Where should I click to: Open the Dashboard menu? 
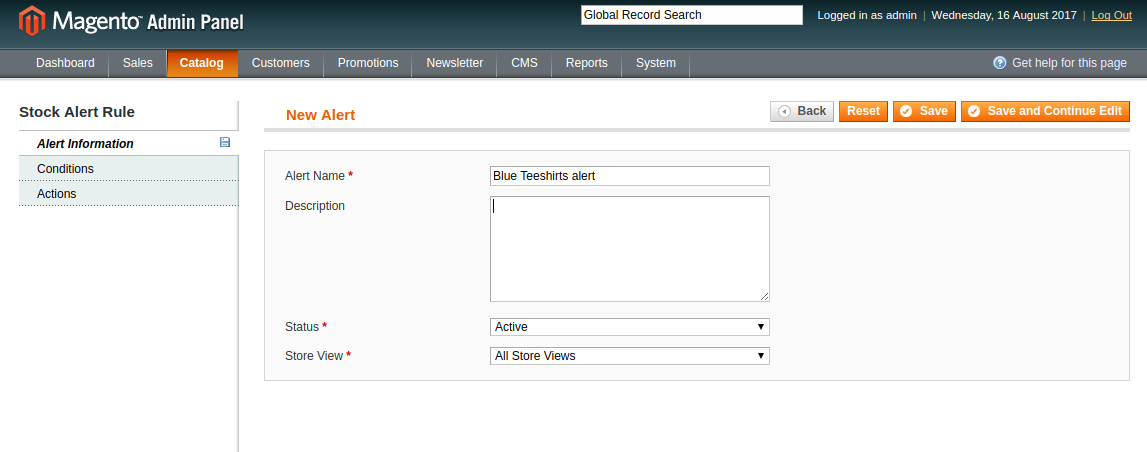(65, 63)
